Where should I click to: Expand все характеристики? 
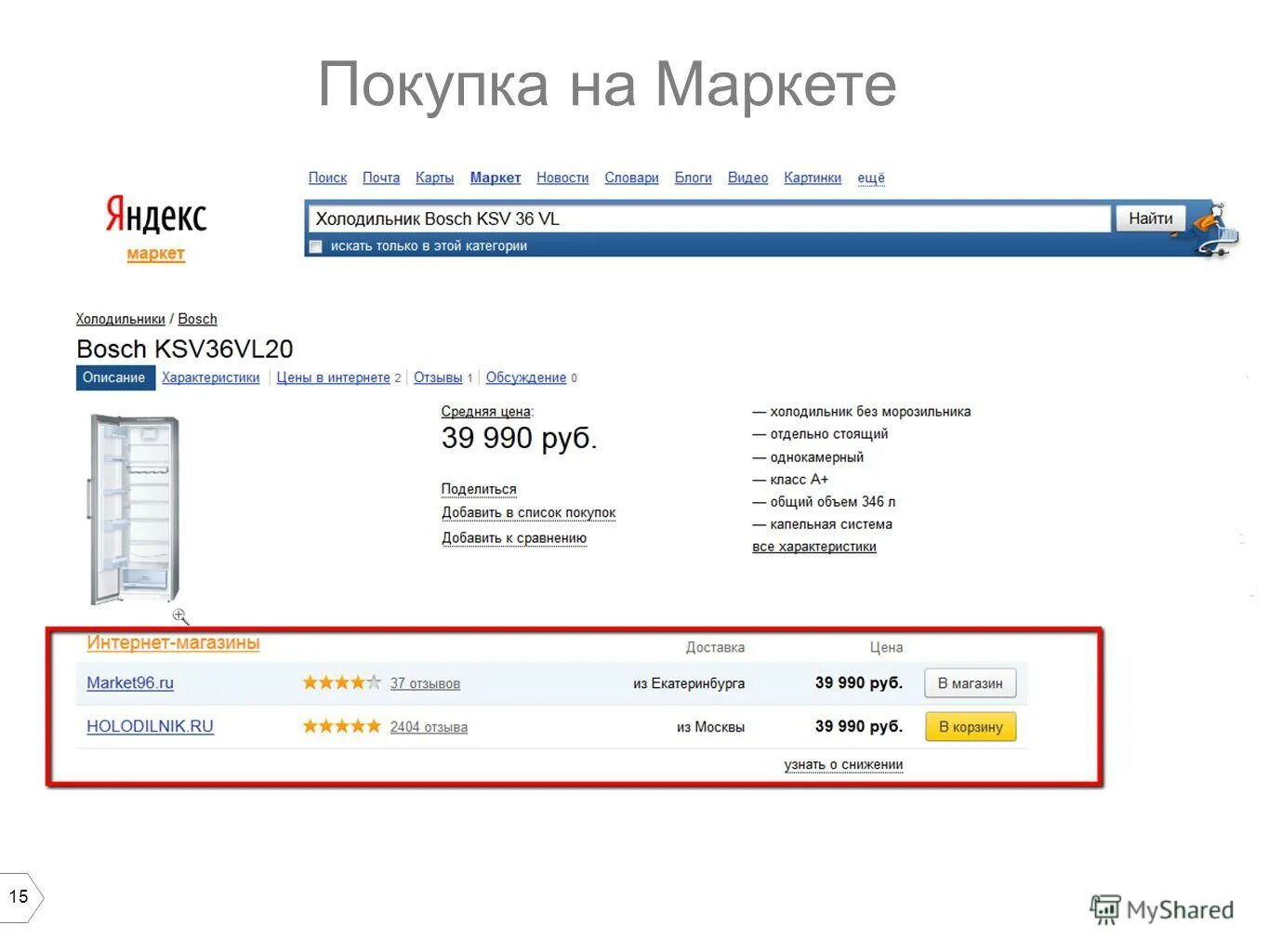[815, 546]
